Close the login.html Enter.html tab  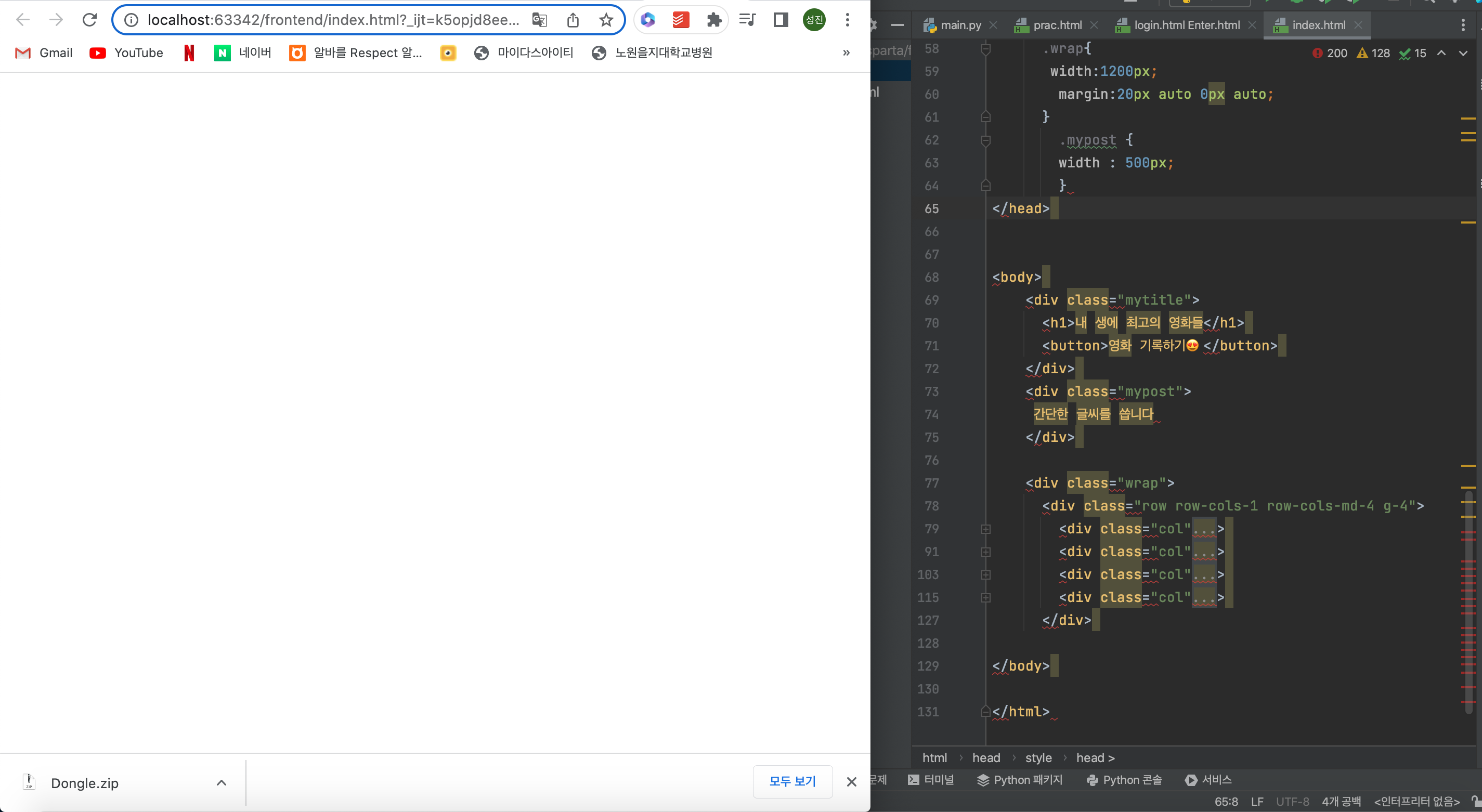coord(1252,25)
